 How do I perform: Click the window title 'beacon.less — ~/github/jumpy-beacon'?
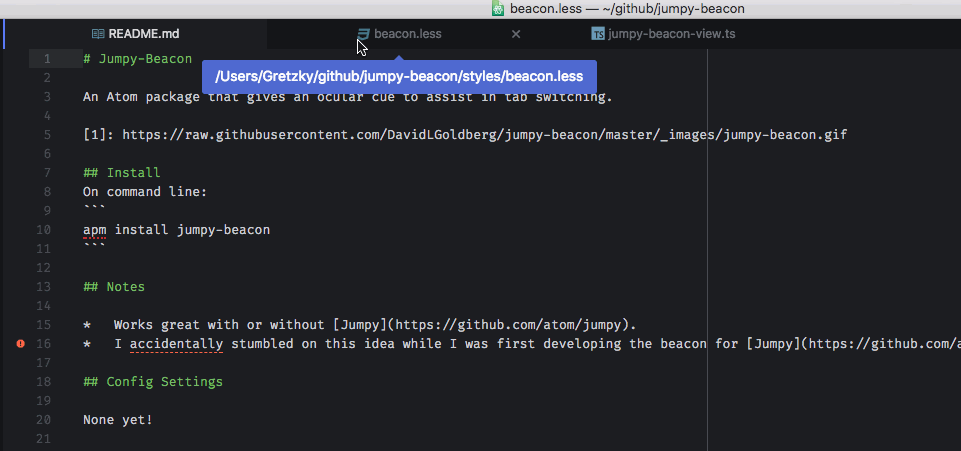627,9
